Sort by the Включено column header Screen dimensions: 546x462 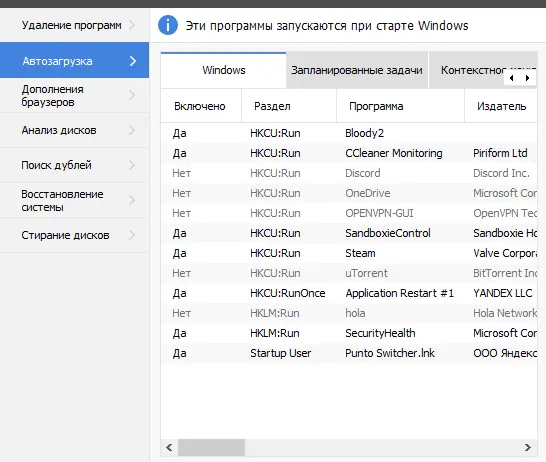pyautogui.click(x=201, y=106)
